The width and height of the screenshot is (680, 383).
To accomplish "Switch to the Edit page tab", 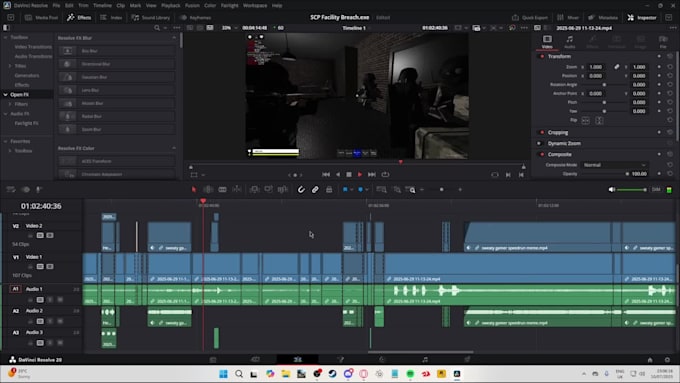I will tap(298, 359).
